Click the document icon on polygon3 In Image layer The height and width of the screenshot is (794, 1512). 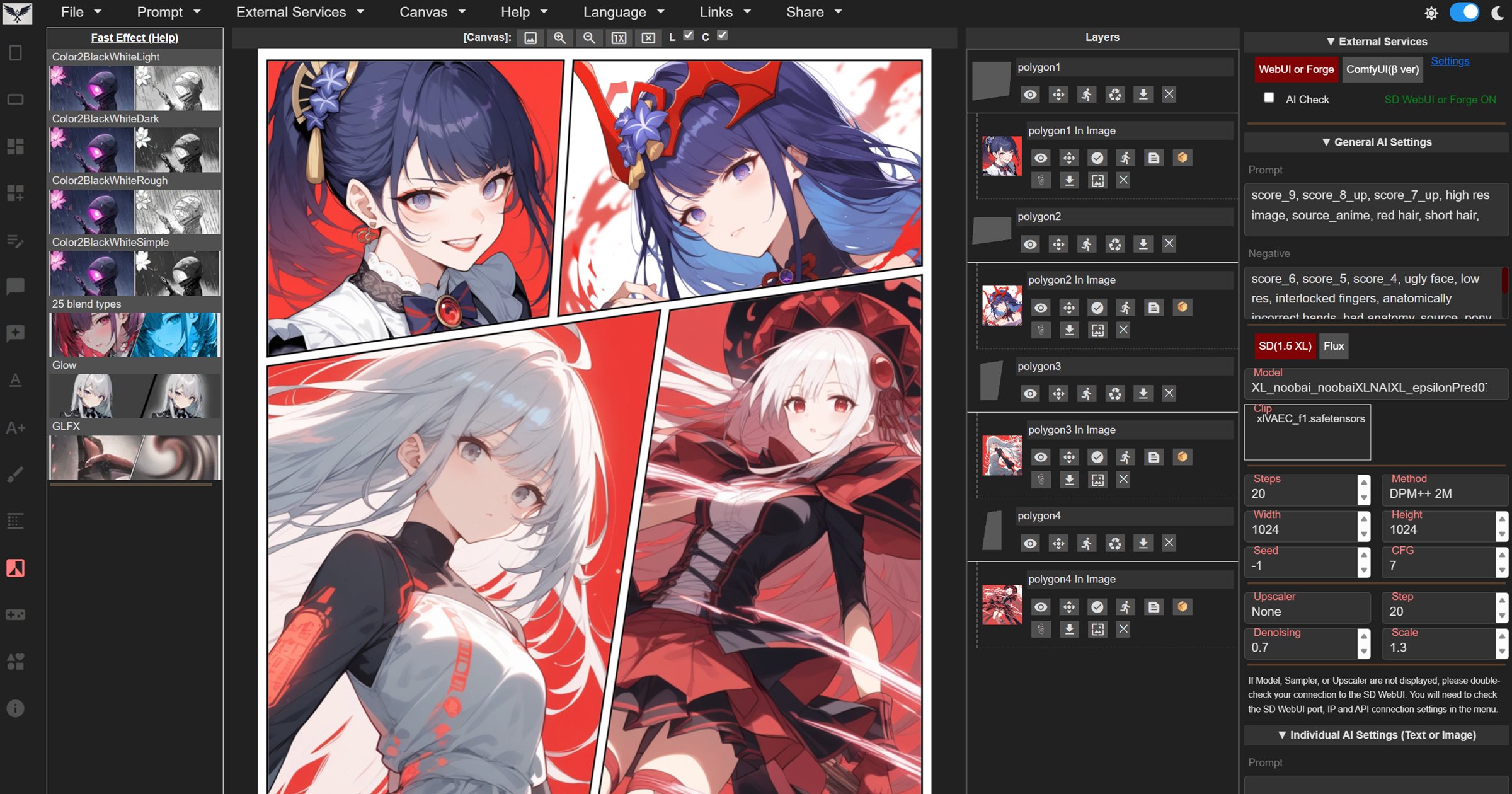(1154, 457)
